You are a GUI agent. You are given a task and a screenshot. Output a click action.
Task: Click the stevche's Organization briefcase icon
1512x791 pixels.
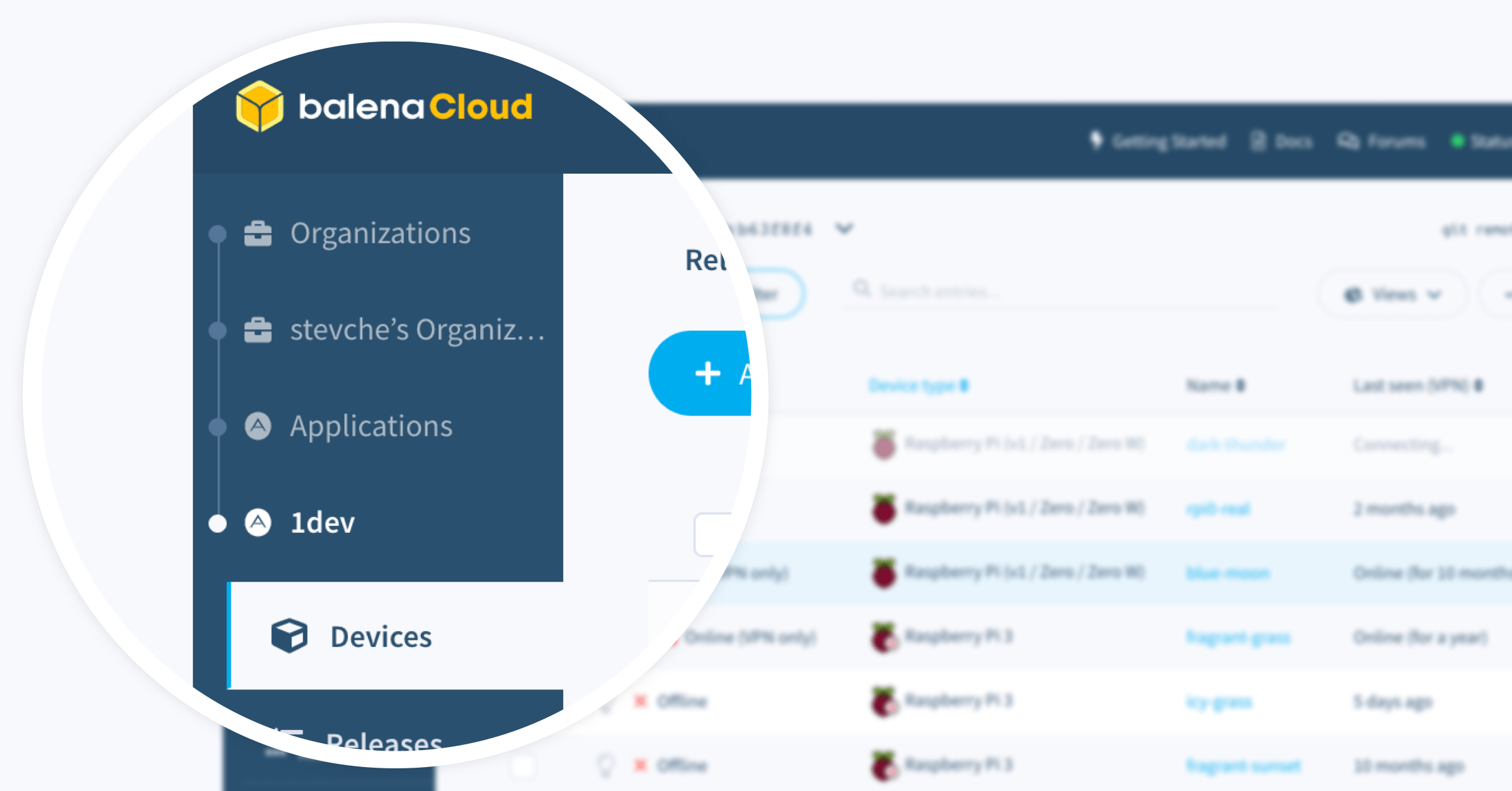click(x=258, y=330)
